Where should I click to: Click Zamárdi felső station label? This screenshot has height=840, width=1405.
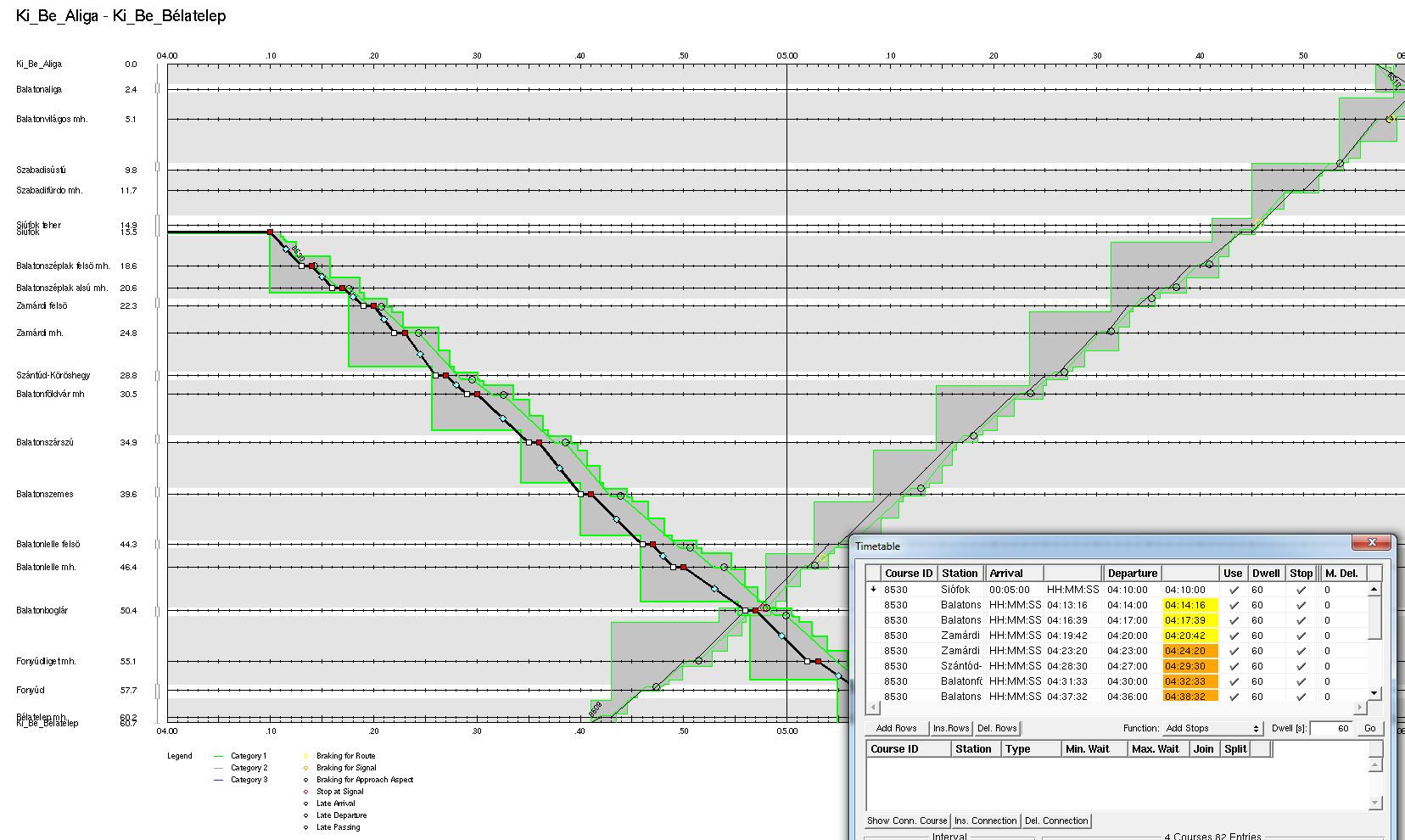pos(42,305)
